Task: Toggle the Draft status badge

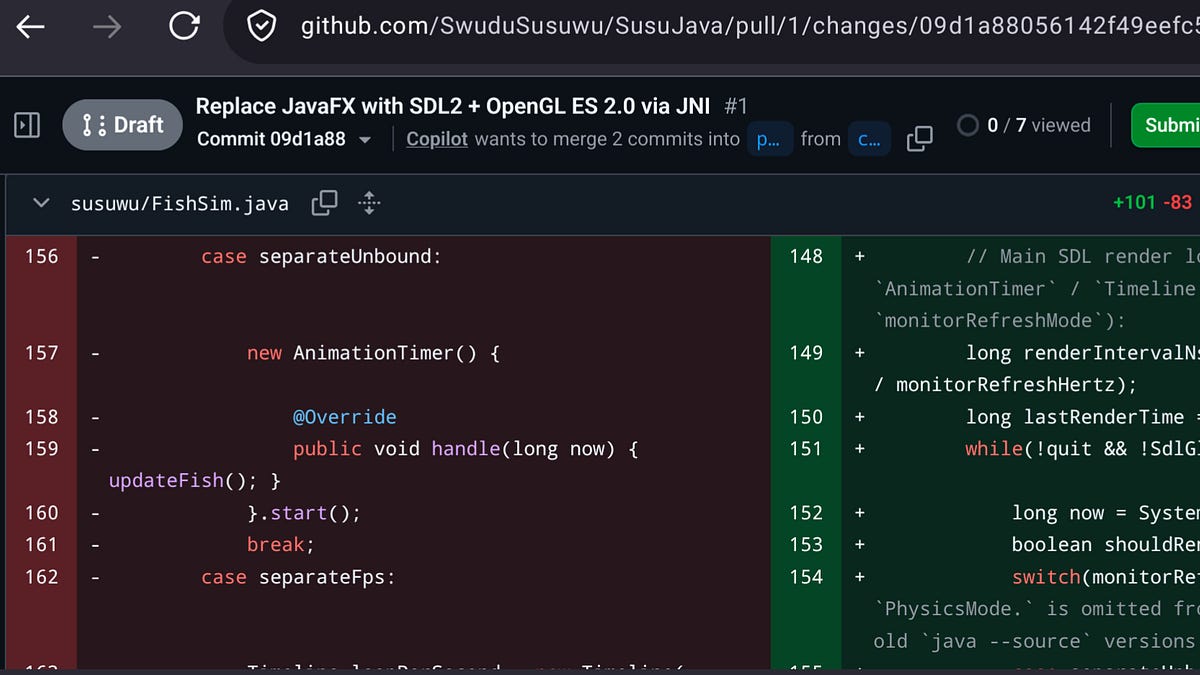Action: pos(122,124)
